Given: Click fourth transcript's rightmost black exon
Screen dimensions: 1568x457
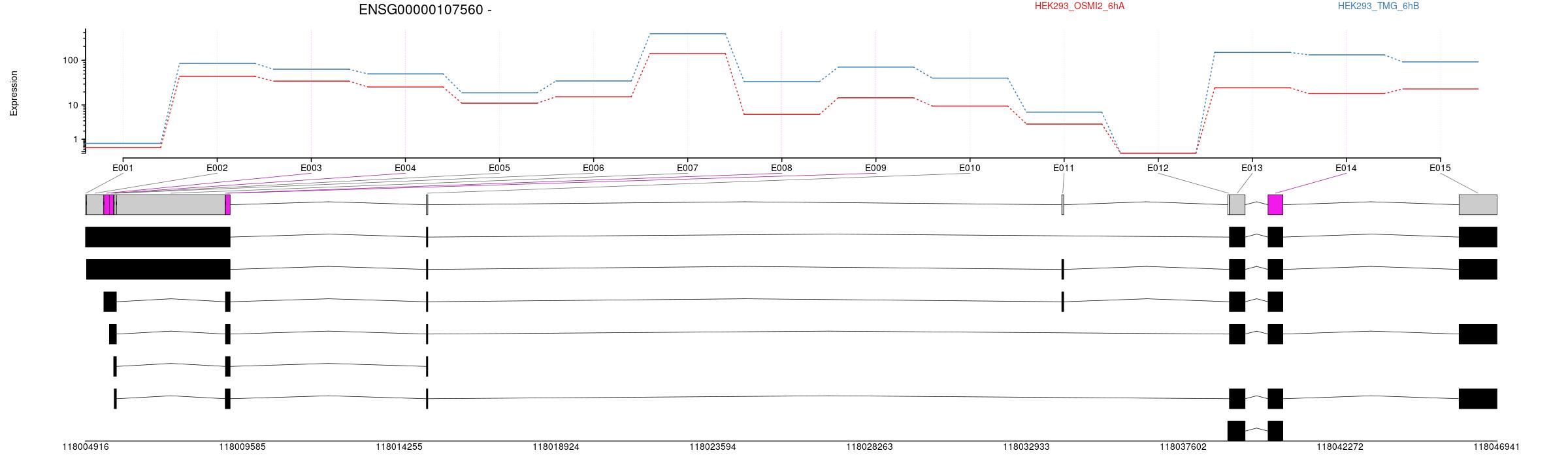Looking at the screenshot, I should click(x=1478, y=334).
